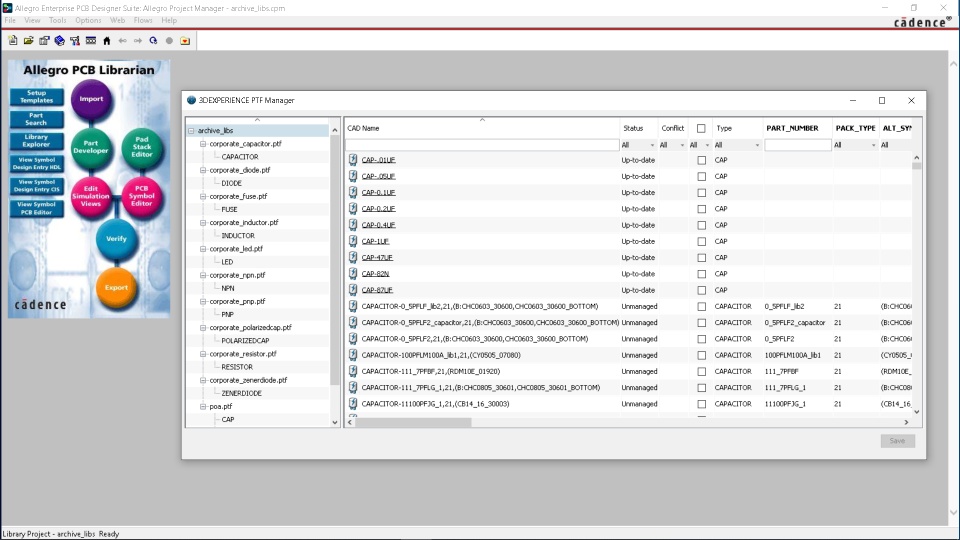Click the purple Import circle
The image size is (960, 540).
(91, 99)
